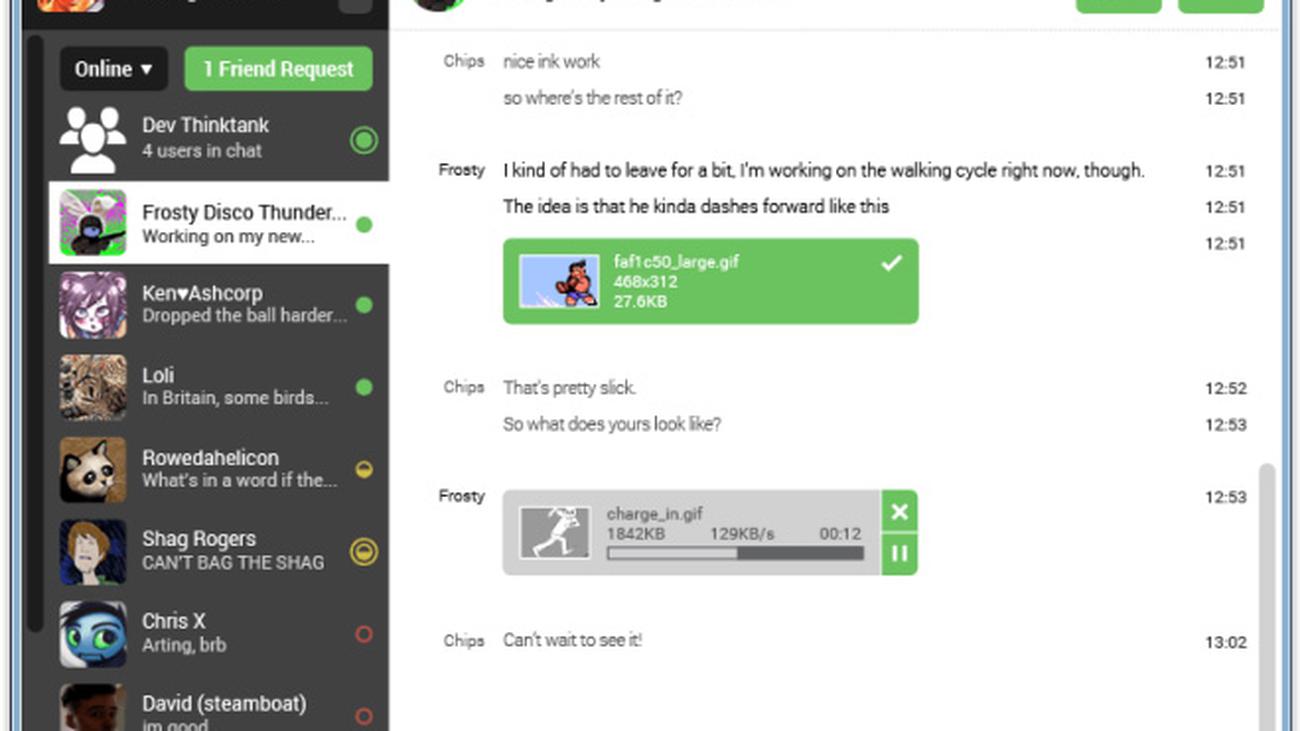Screen dimensions: 1300x731
Task: Click Shag Rogers yellow status indicator
Action: coord(363,551)
